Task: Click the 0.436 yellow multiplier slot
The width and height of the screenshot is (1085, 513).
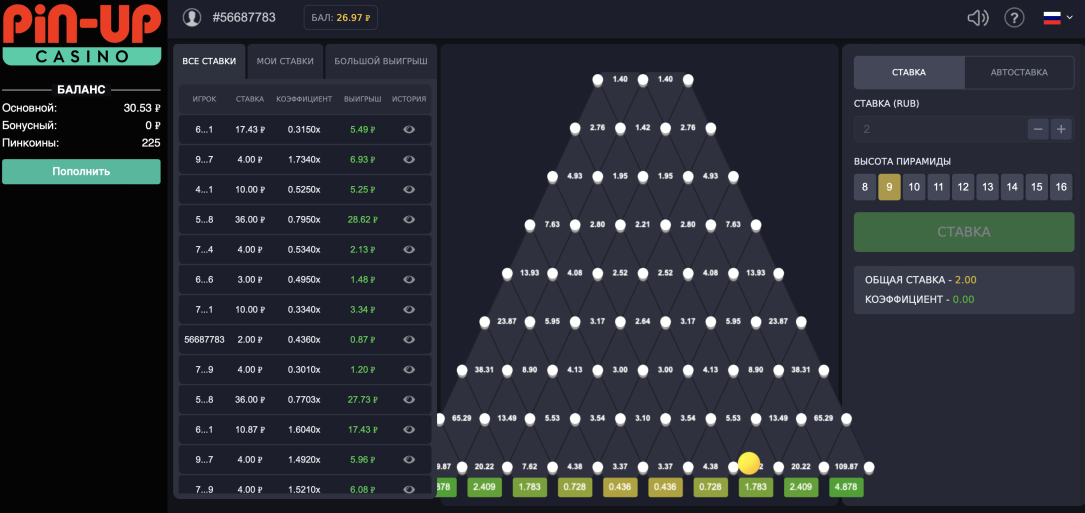Action: 619,487
